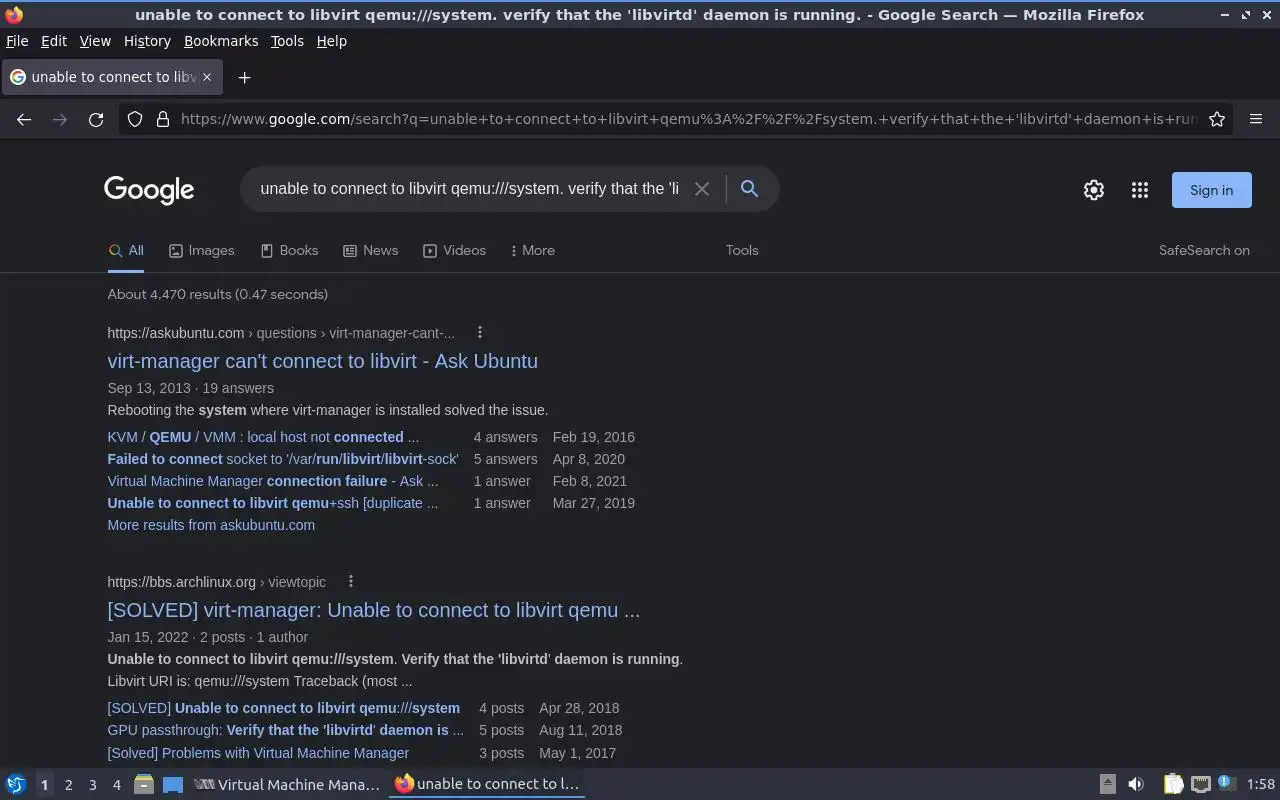Open Firefox hamburger application menu

[1256, 119]
